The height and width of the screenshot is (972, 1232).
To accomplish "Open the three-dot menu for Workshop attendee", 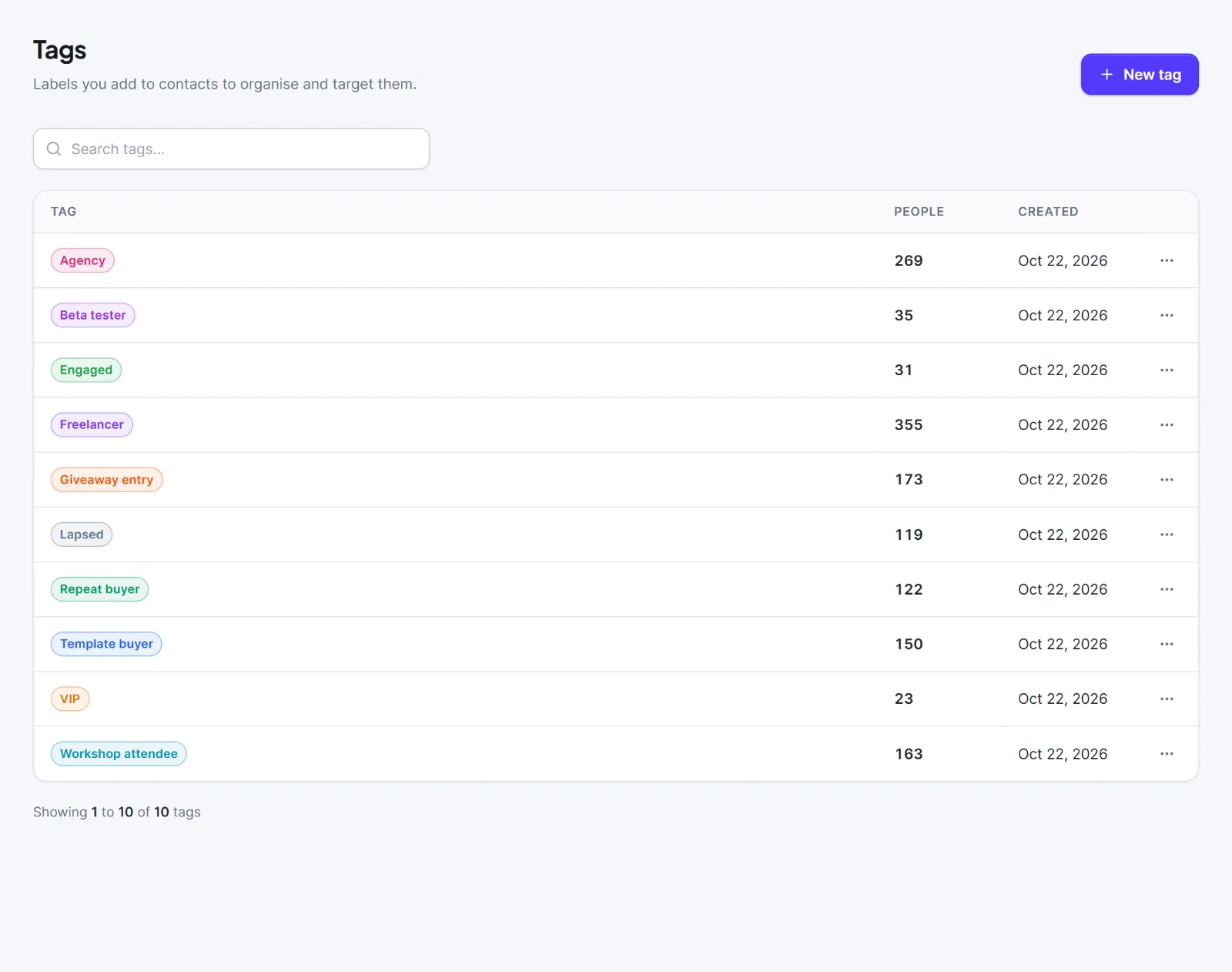I will pos(1167,753).
